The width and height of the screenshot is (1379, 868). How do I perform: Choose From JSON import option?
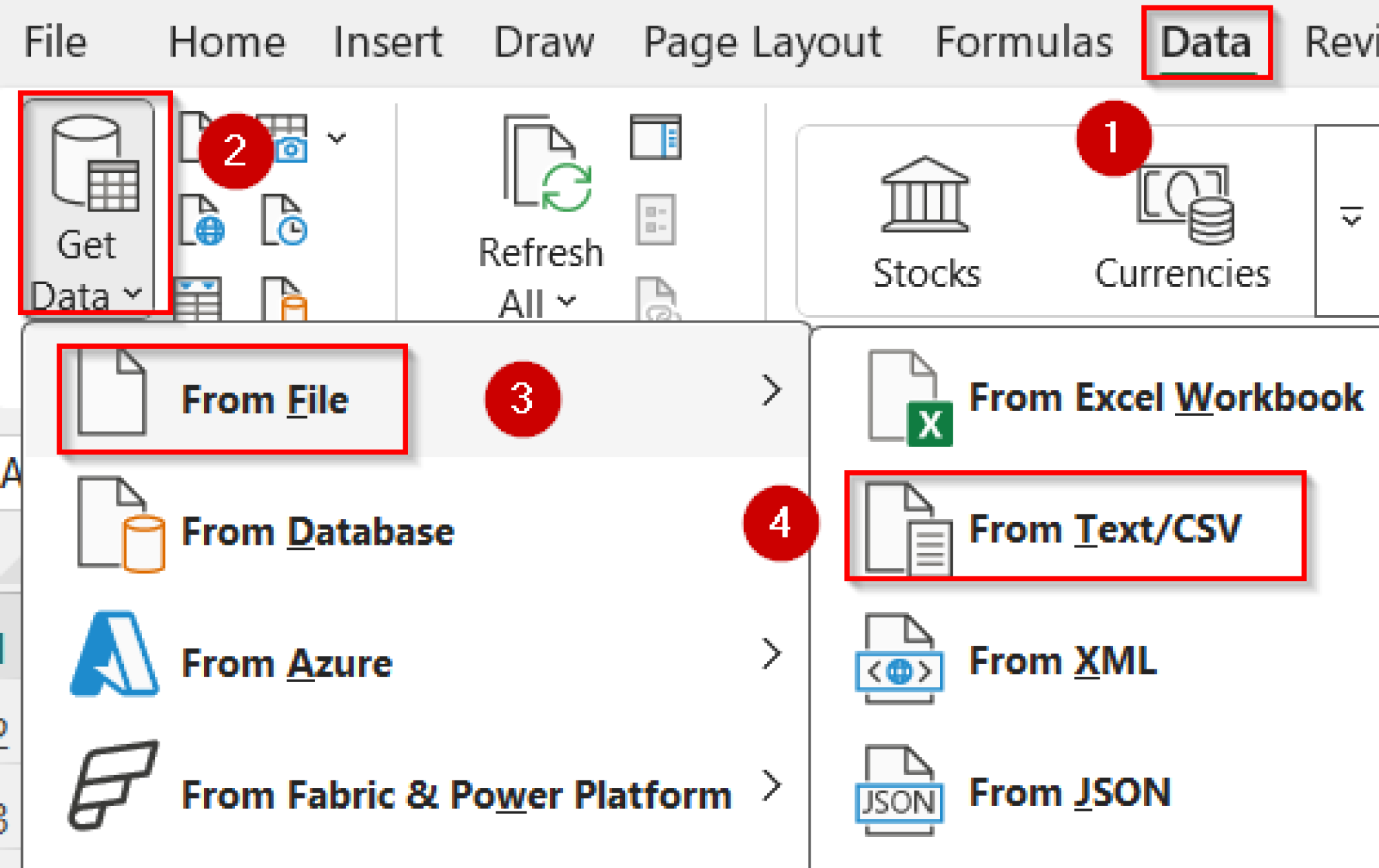[x=1069, y=791]
